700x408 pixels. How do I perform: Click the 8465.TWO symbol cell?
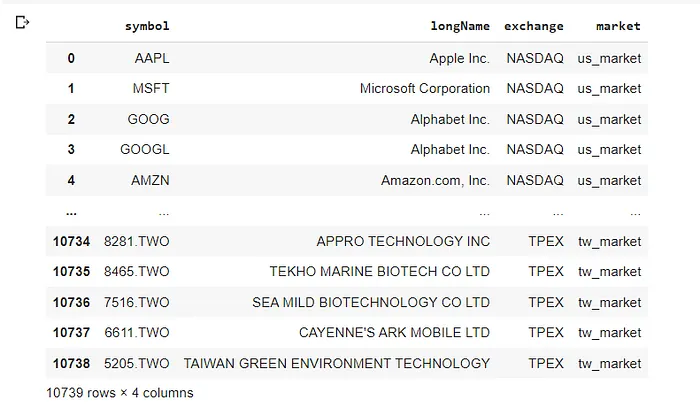coord(137,272)
